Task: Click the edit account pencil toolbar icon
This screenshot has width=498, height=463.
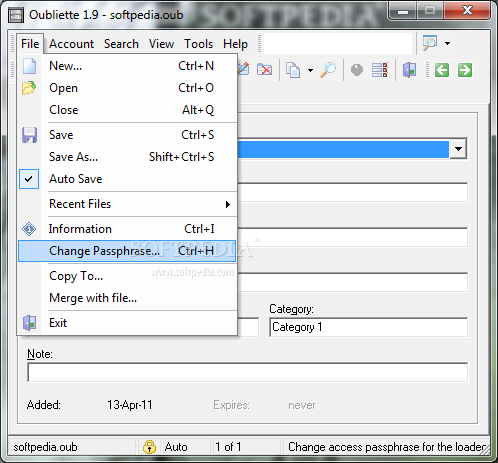Action: click(x=244, y=69)
